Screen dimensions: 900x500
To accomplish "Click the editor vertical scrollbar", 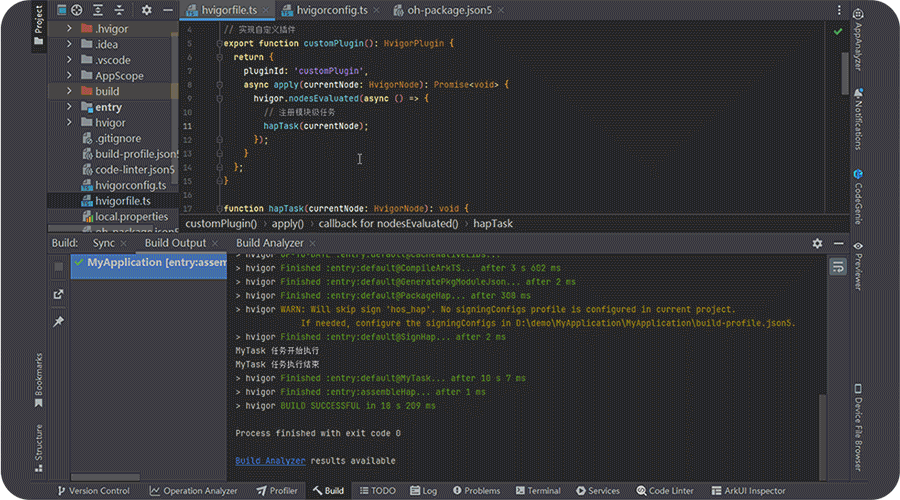I will (x=845, y=75).
